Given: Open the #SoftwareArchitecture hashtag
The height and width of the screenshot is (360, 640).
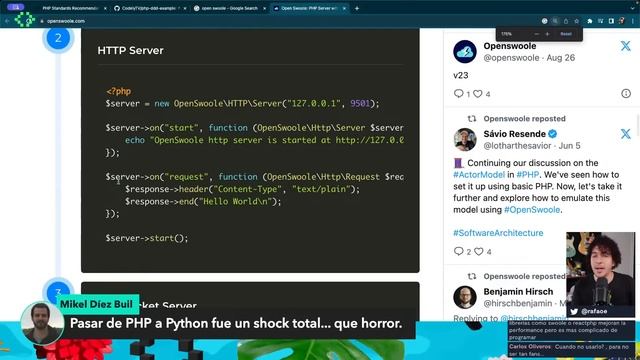Looking at the screenshot, I should [x=498, y=233].
